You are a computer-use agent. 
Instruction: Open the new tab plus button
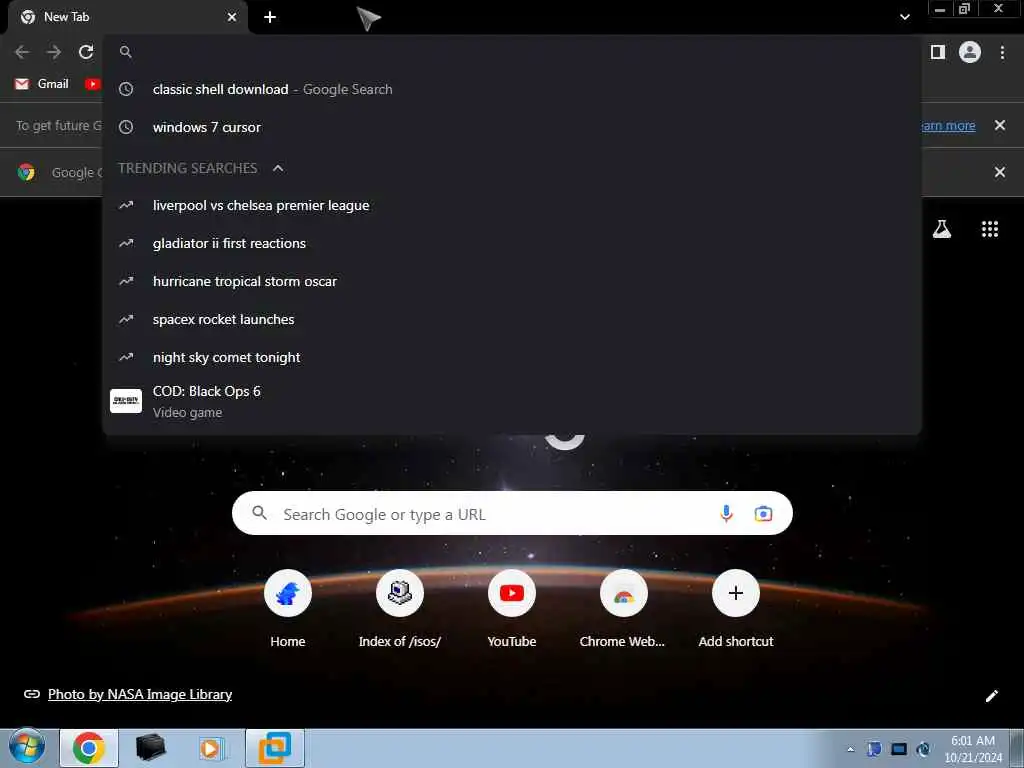270,17
